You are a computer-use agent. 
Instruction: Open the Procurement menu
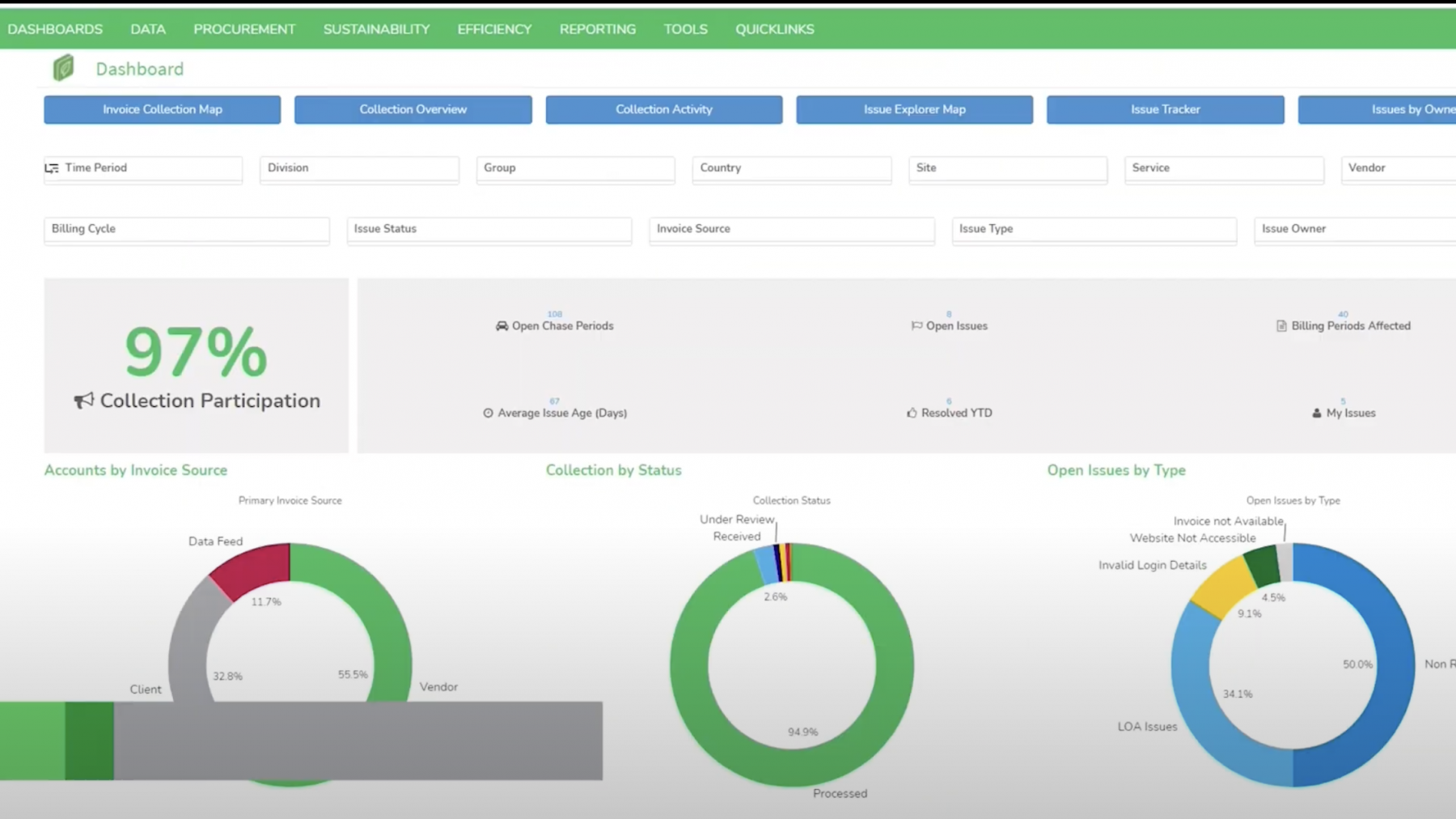[244, 29]
